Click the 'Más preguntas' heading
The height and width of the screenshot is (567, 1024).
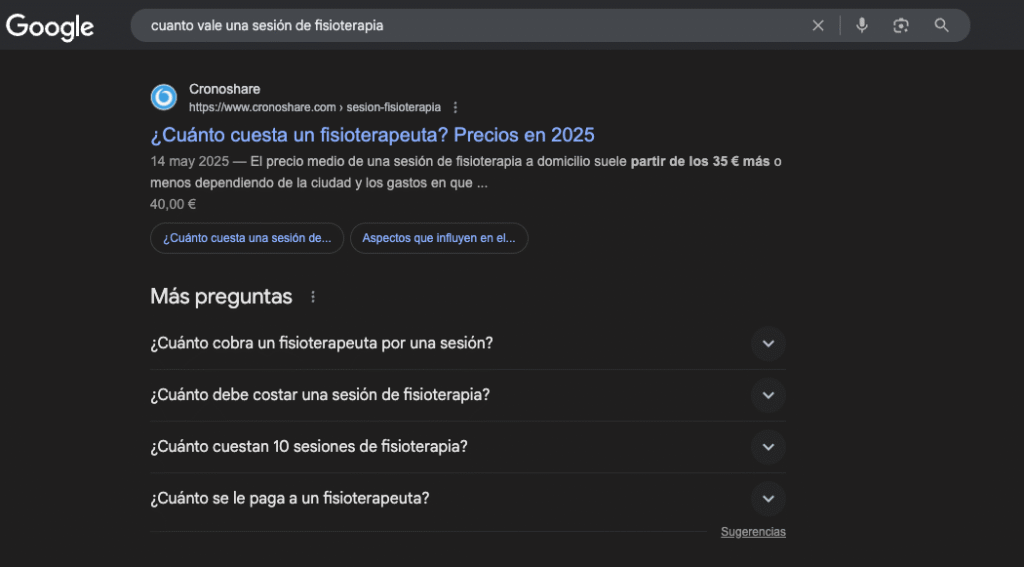[x=221, y=297]
